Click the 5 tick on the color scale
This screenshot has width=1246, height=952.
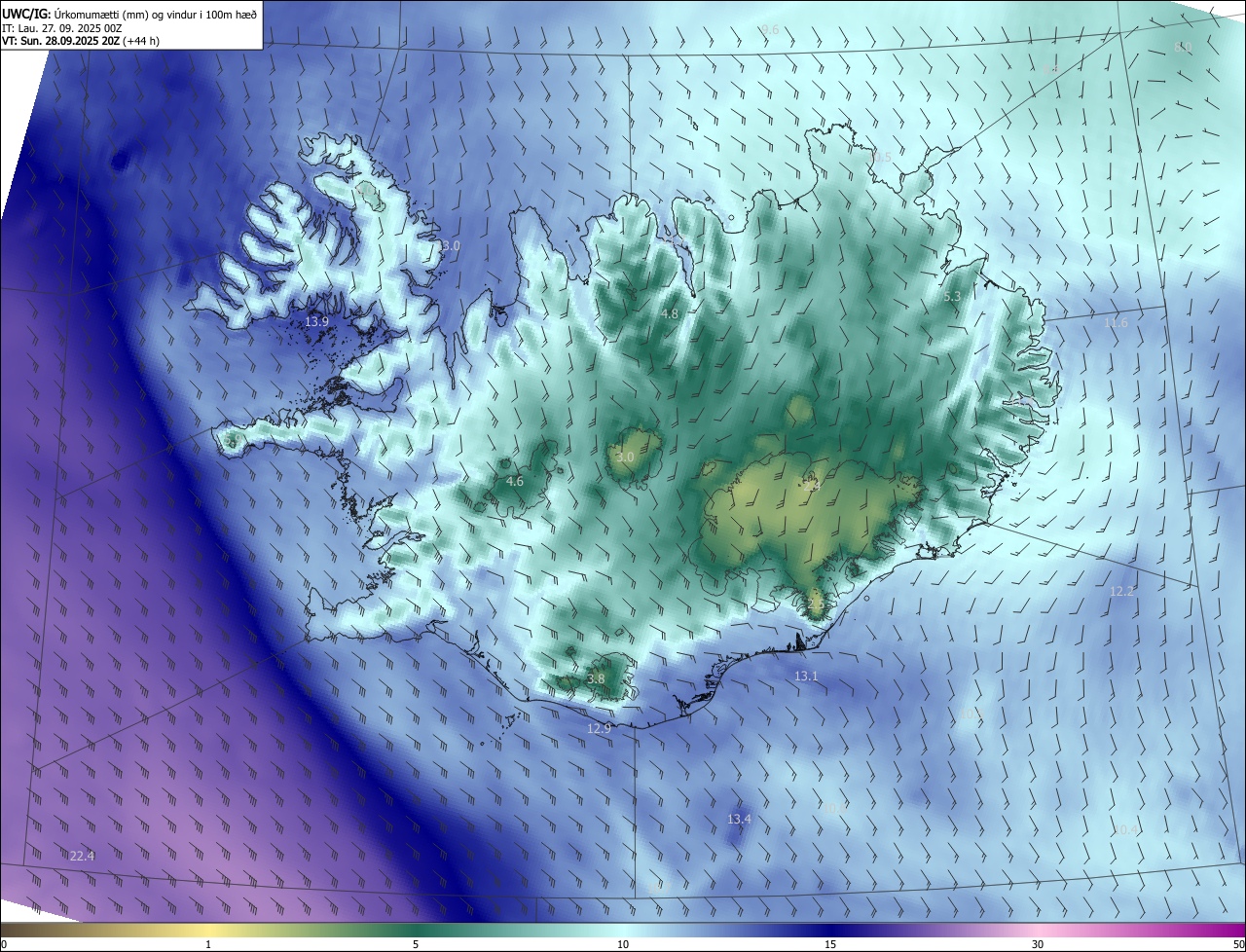pos(416,945)
